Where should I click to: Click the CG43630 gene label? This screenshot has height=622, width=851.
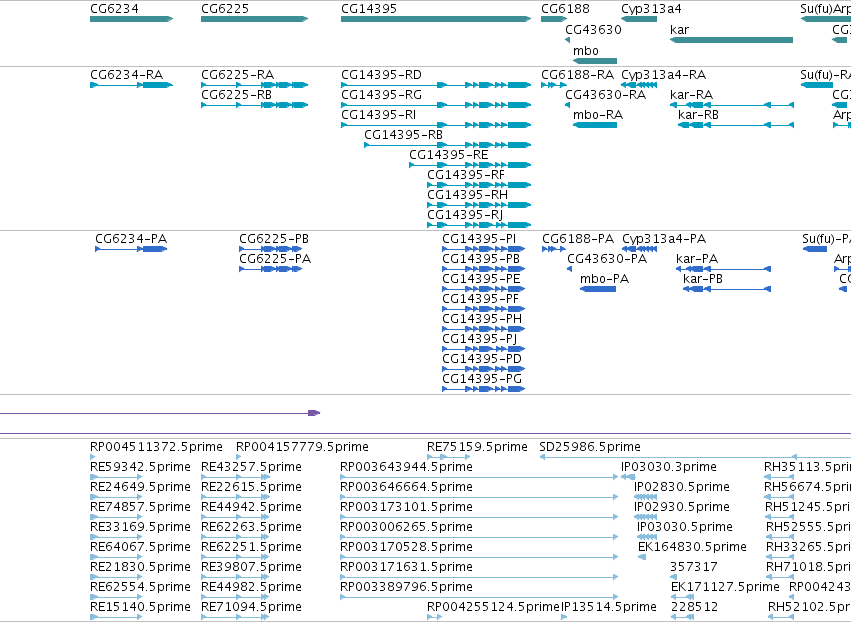(593, 30)
